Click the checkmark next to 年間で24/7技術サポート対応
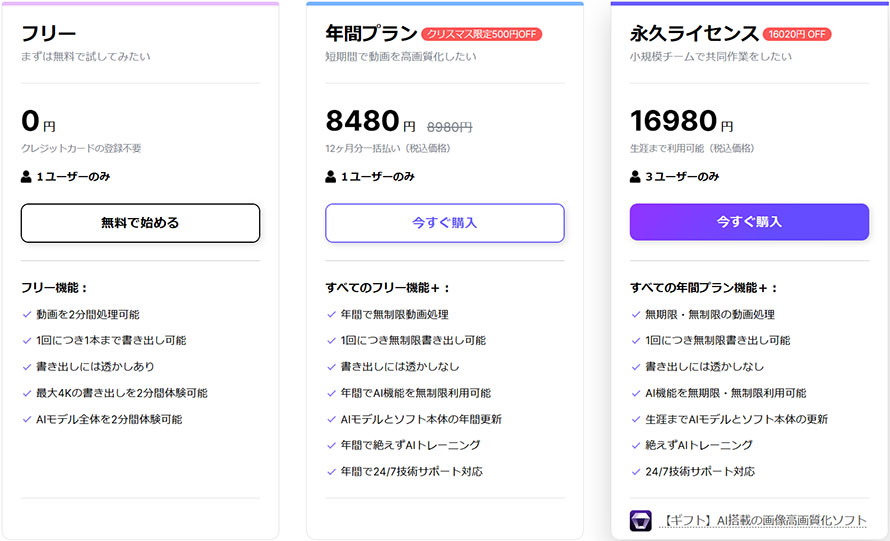The height and width of the screenshot is (541, 890). [332, 471]
